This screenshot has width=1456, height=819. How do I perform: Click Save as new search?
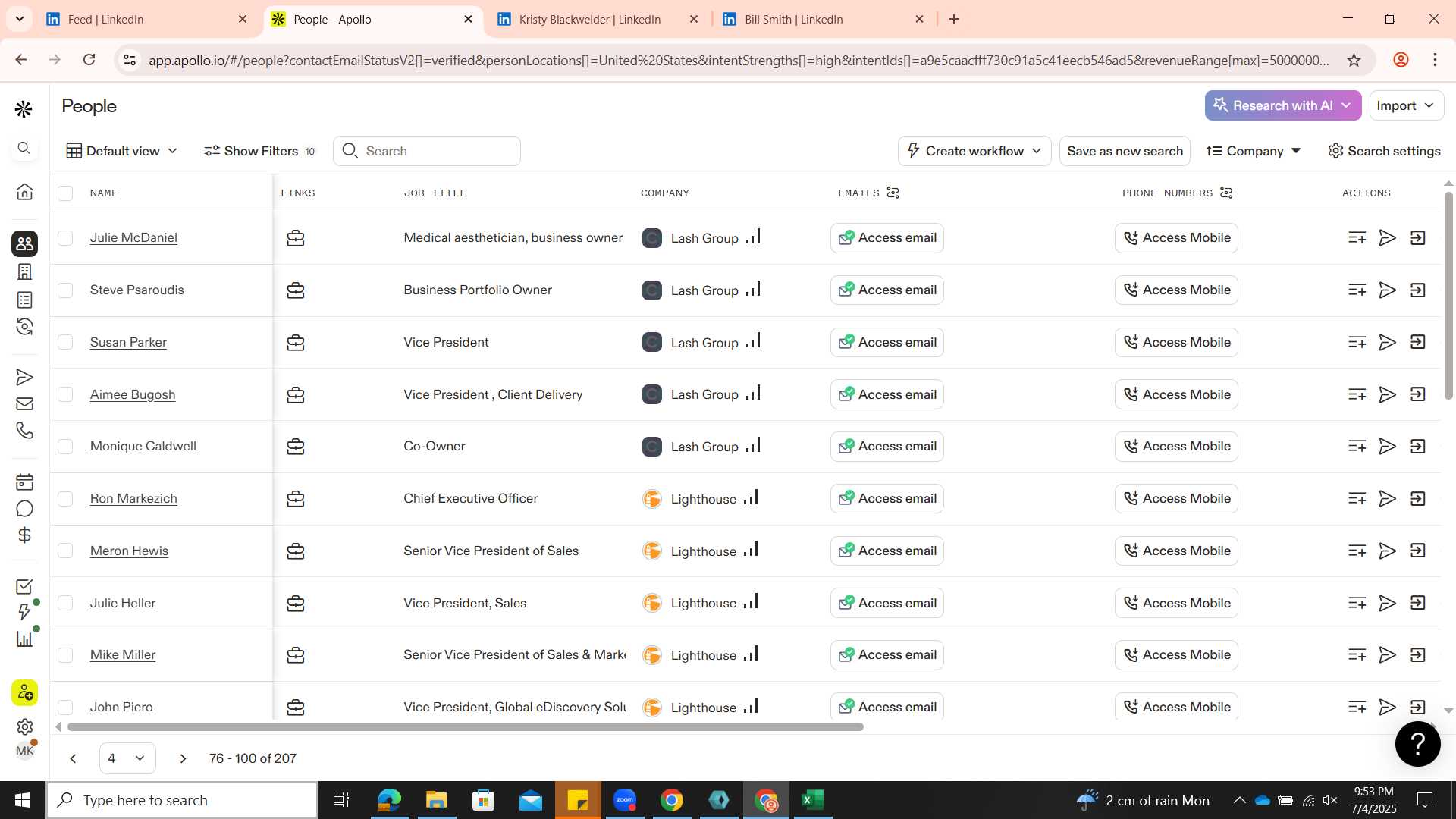(x=1125, y=151)
